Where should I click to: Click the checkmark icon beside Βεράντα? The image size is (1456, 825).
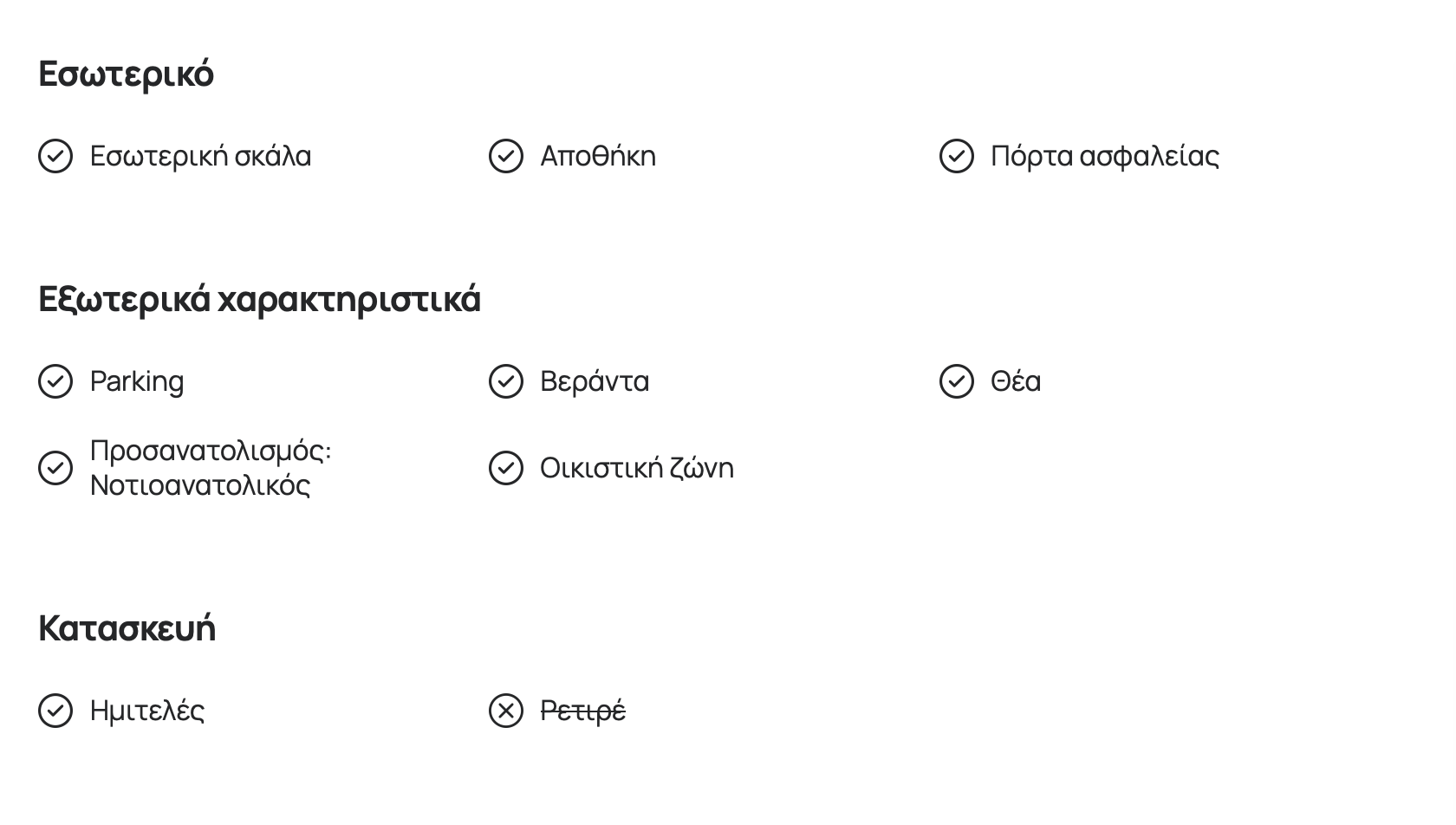[506, 381]
